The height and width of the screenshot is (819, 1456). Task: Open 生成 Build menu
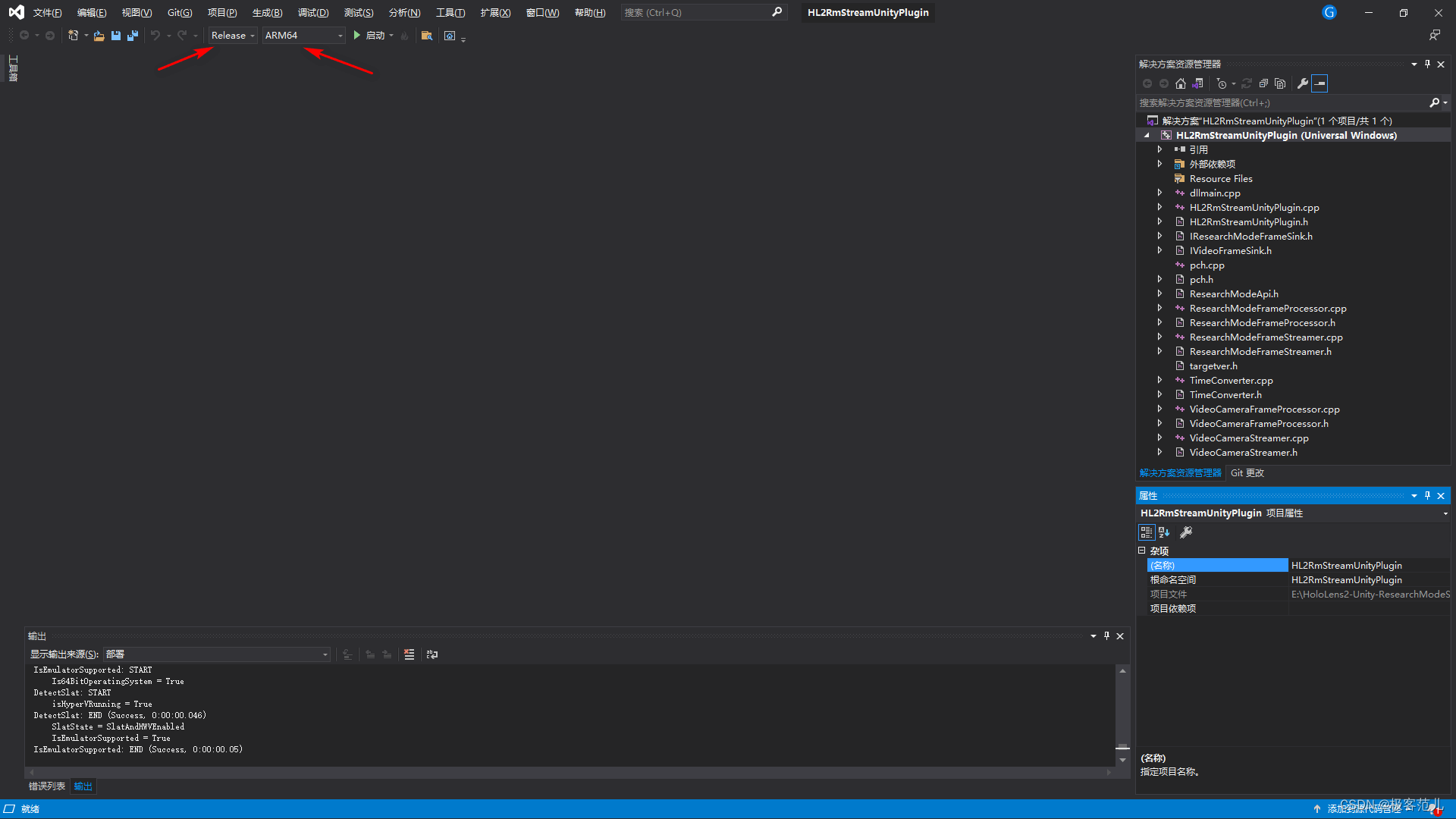265,12
